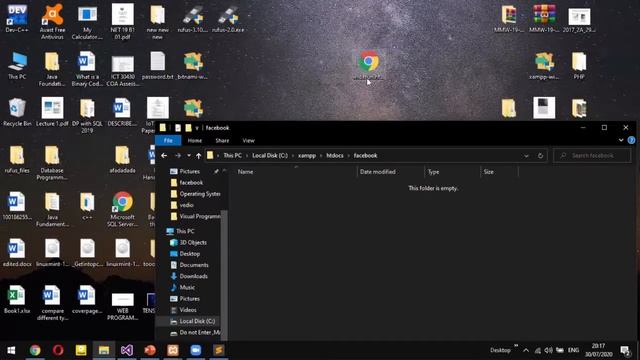This screenshot has width=640, height=360.
Task: Select Downloads in navigation pane
Action: (x=193, y=276)
